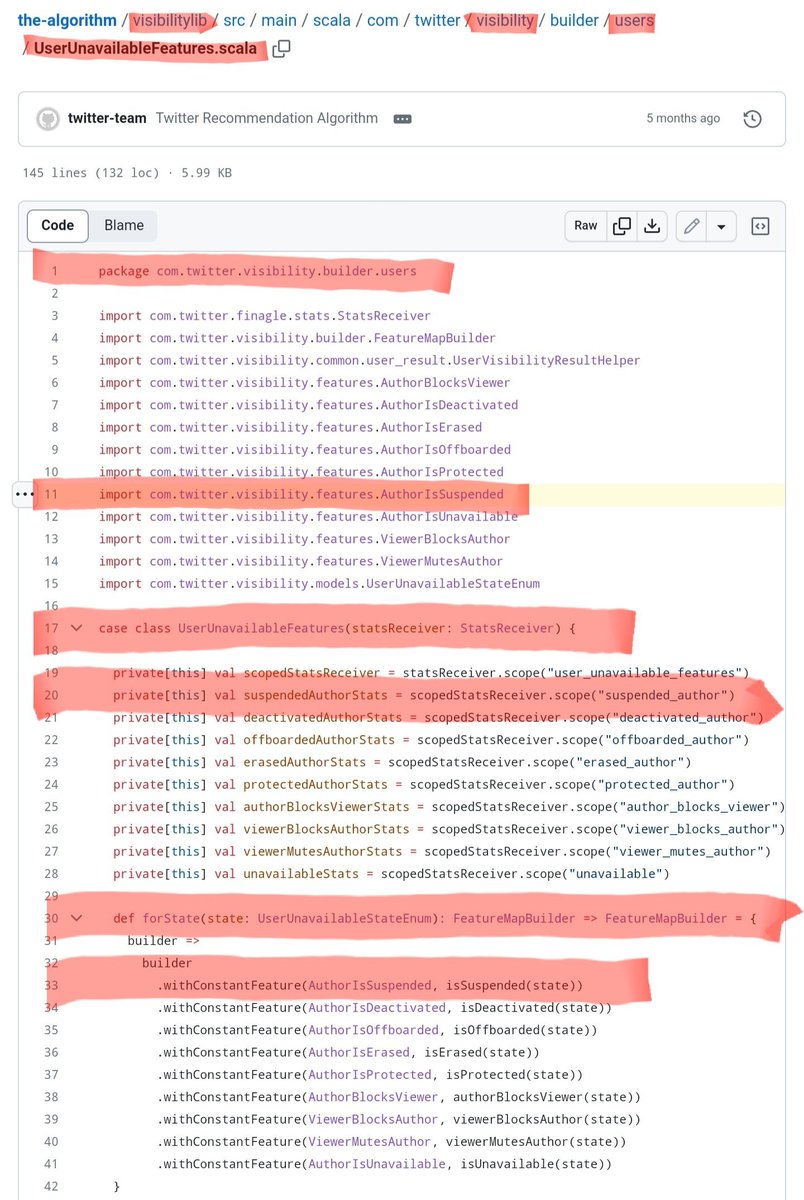Open the symbols pane via the code icon
Viewport: 804px width, 1200px height.
(760, 226)
